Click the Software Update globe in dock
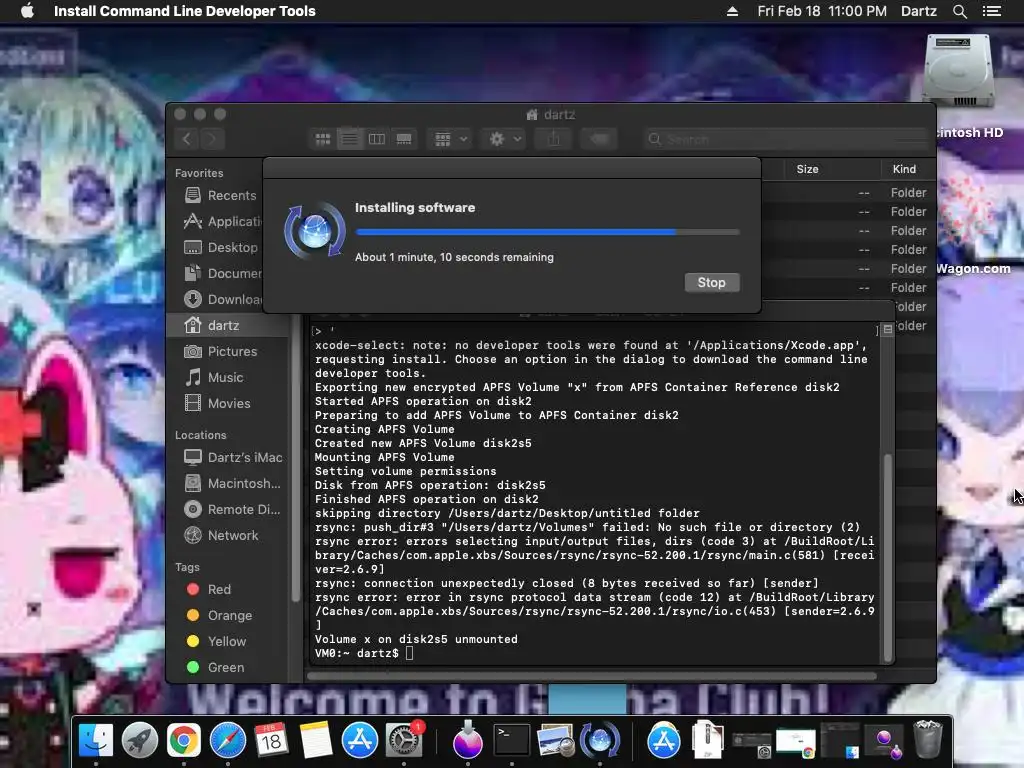1024x768 pixels. click(x=600, y=741)
